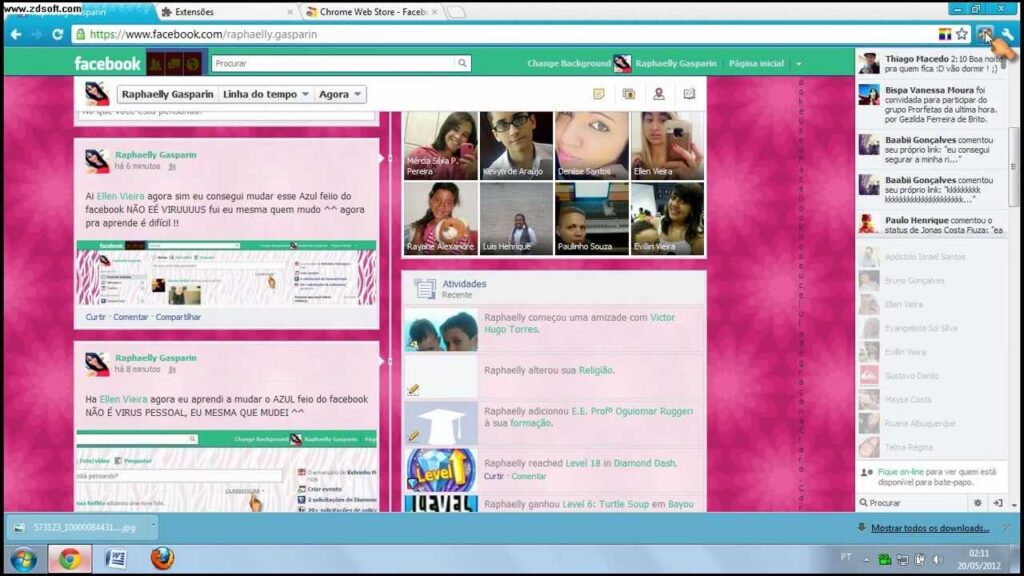The width and height of the screenshot is (1024, 576).
Task: Open the account dropdown arrow next to Página inicial
Action: [798, 62]
